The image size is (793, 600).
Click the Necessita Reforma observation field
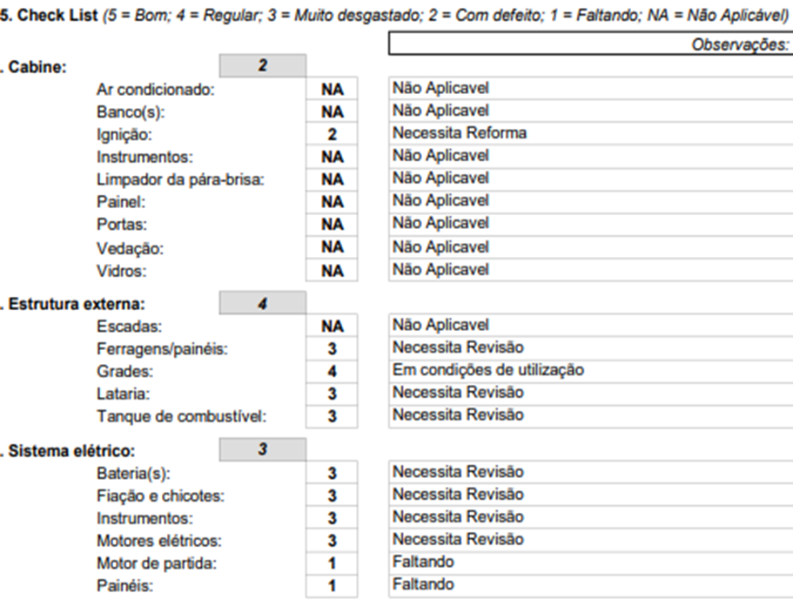(x=588, y=133)
